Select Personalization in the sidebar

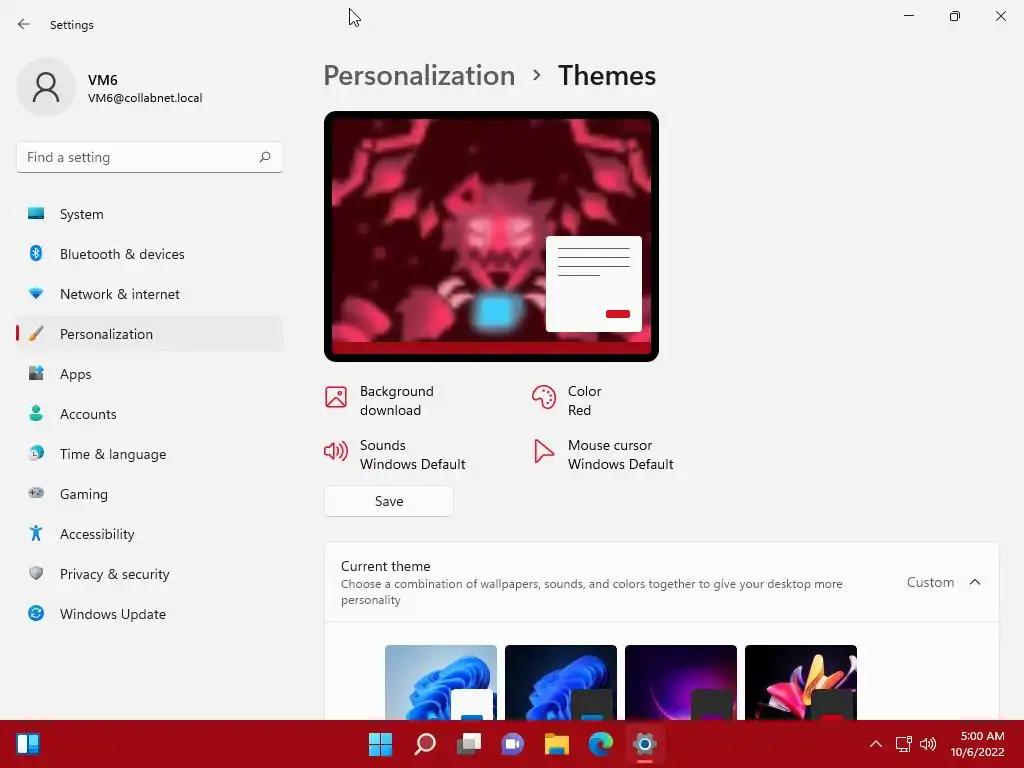tap(150, 334)
